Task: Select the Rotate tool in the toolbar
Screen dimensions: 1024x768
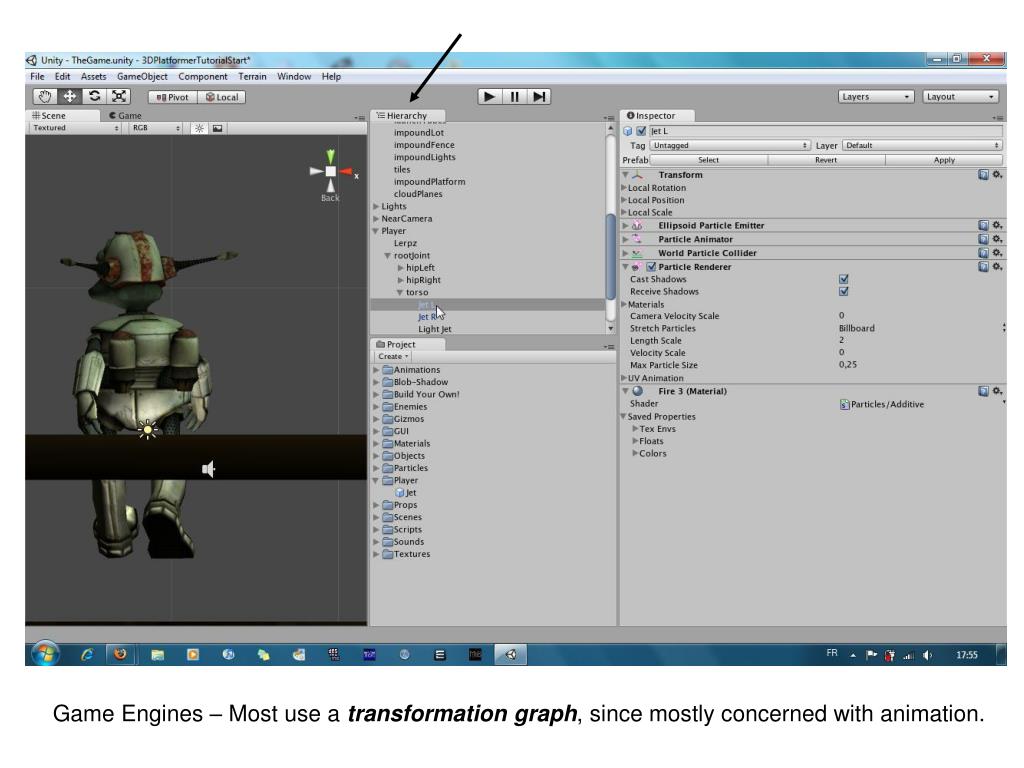Action: [x=95, y=97]
